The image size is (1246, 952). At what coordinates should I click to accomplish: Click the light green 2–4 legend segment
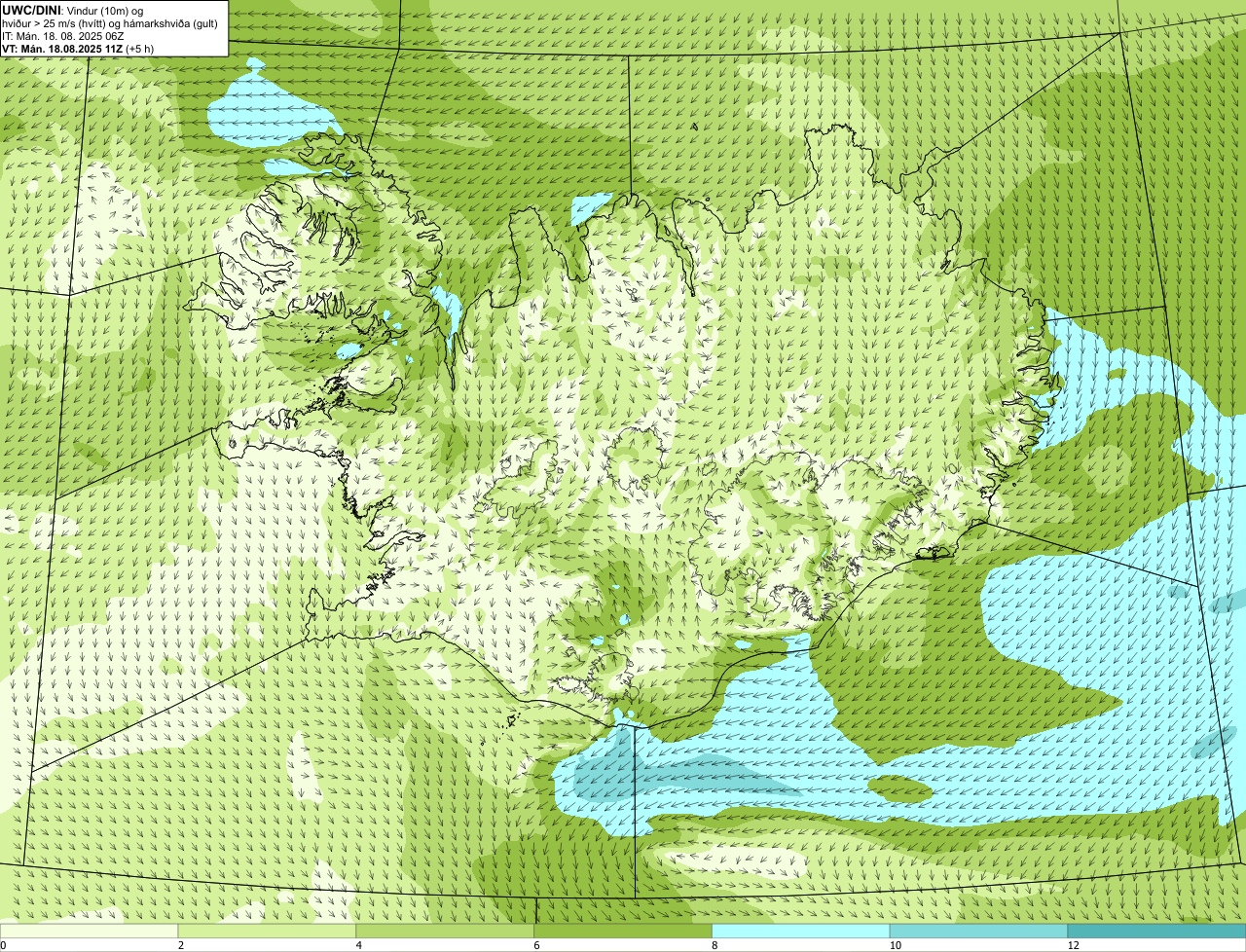pos(267,931)
